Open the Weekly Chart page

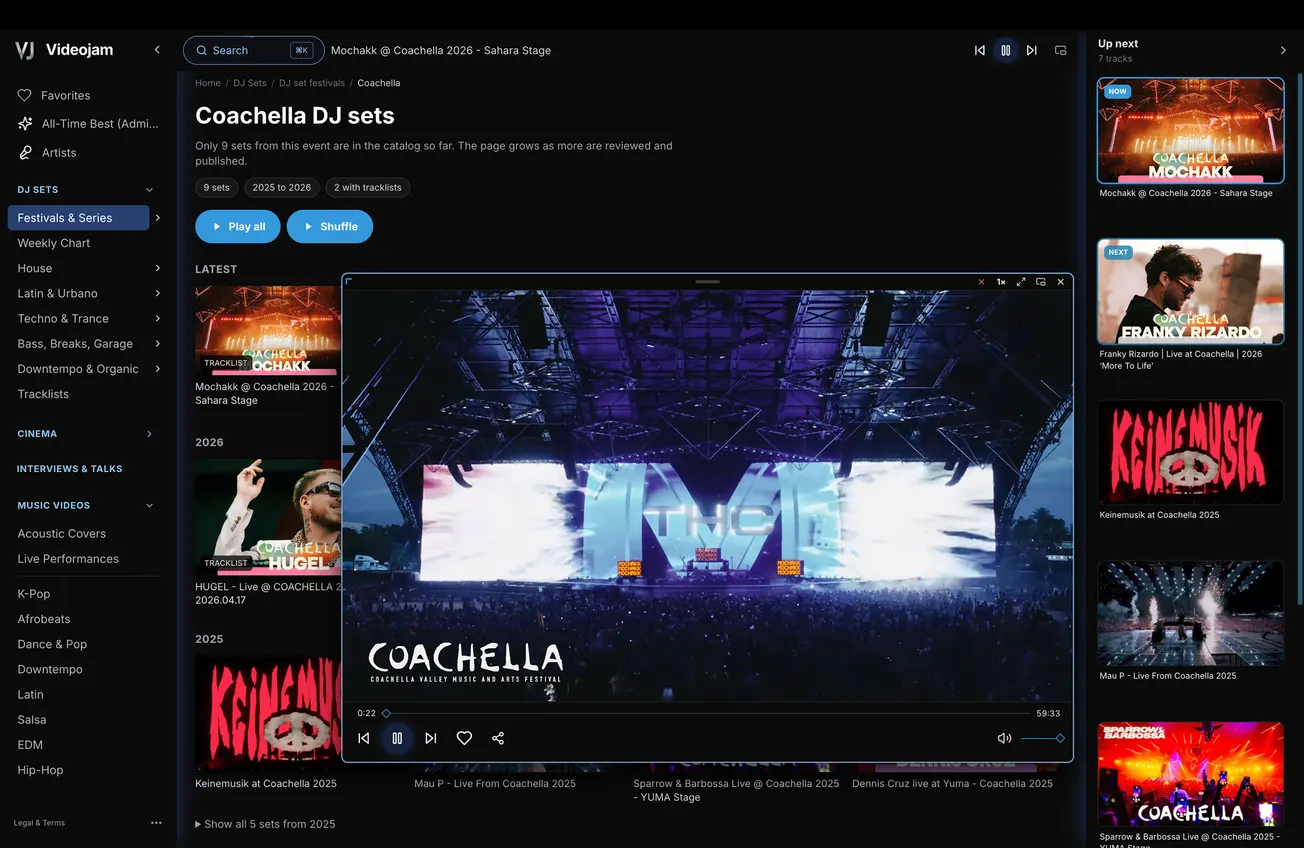coord(54,243)
